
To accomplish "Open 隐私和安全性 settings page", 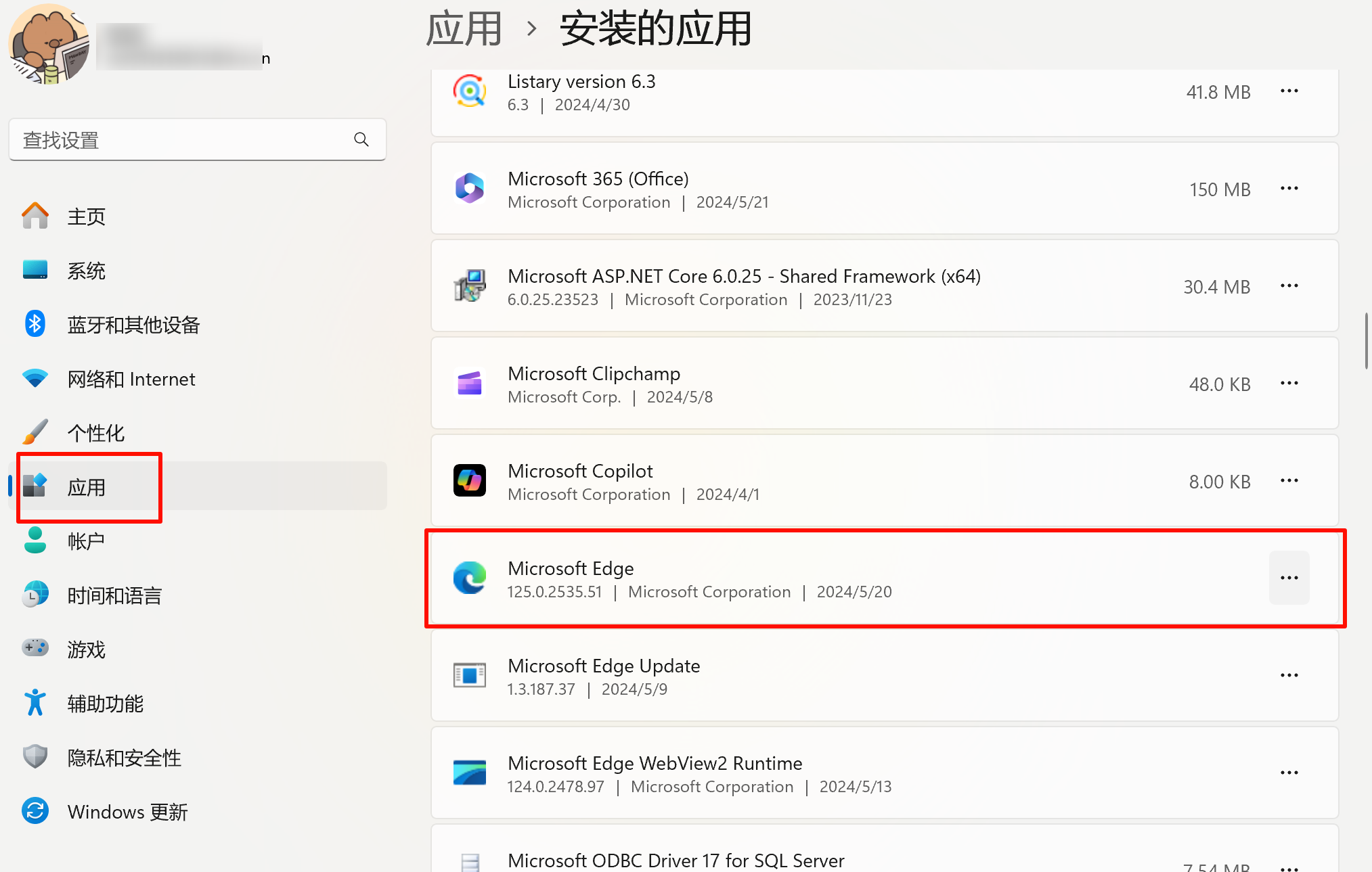I will [124, 758].
